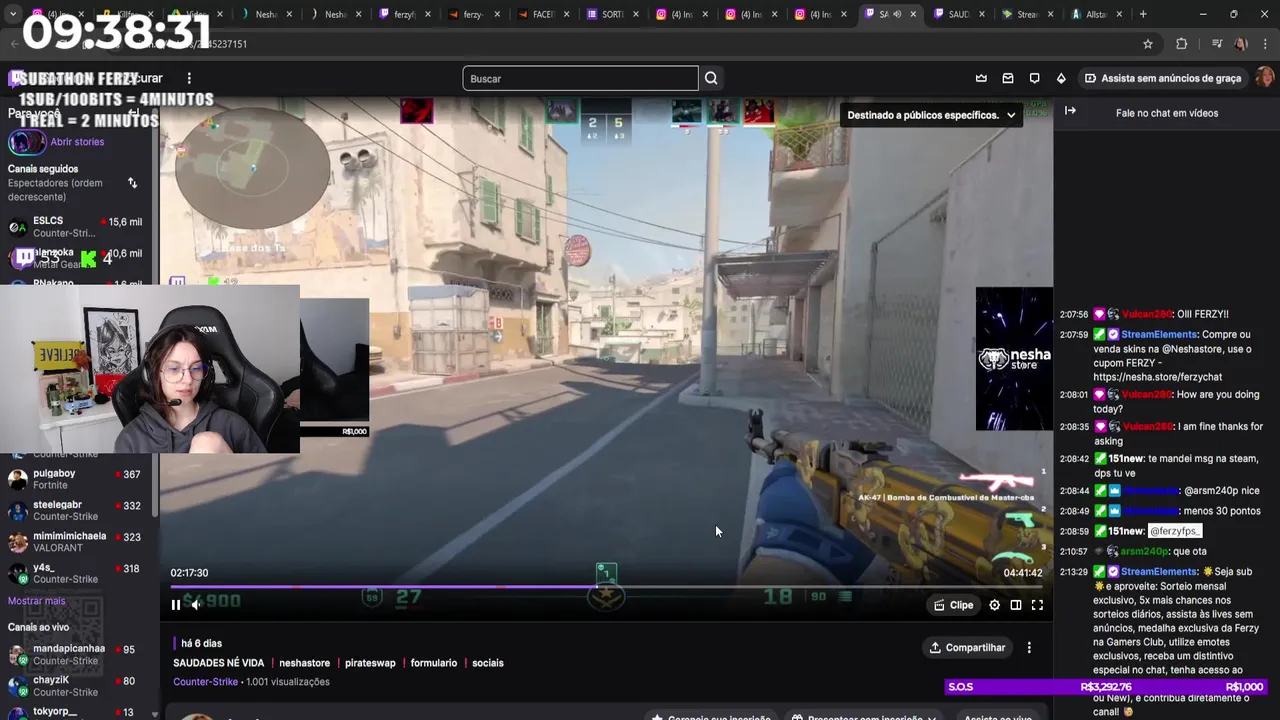The height and width of the screenshot is (720, 1280).
Task: Expand the 'Destinado a públicos específicos' dropdown
Action: (931, 115)
